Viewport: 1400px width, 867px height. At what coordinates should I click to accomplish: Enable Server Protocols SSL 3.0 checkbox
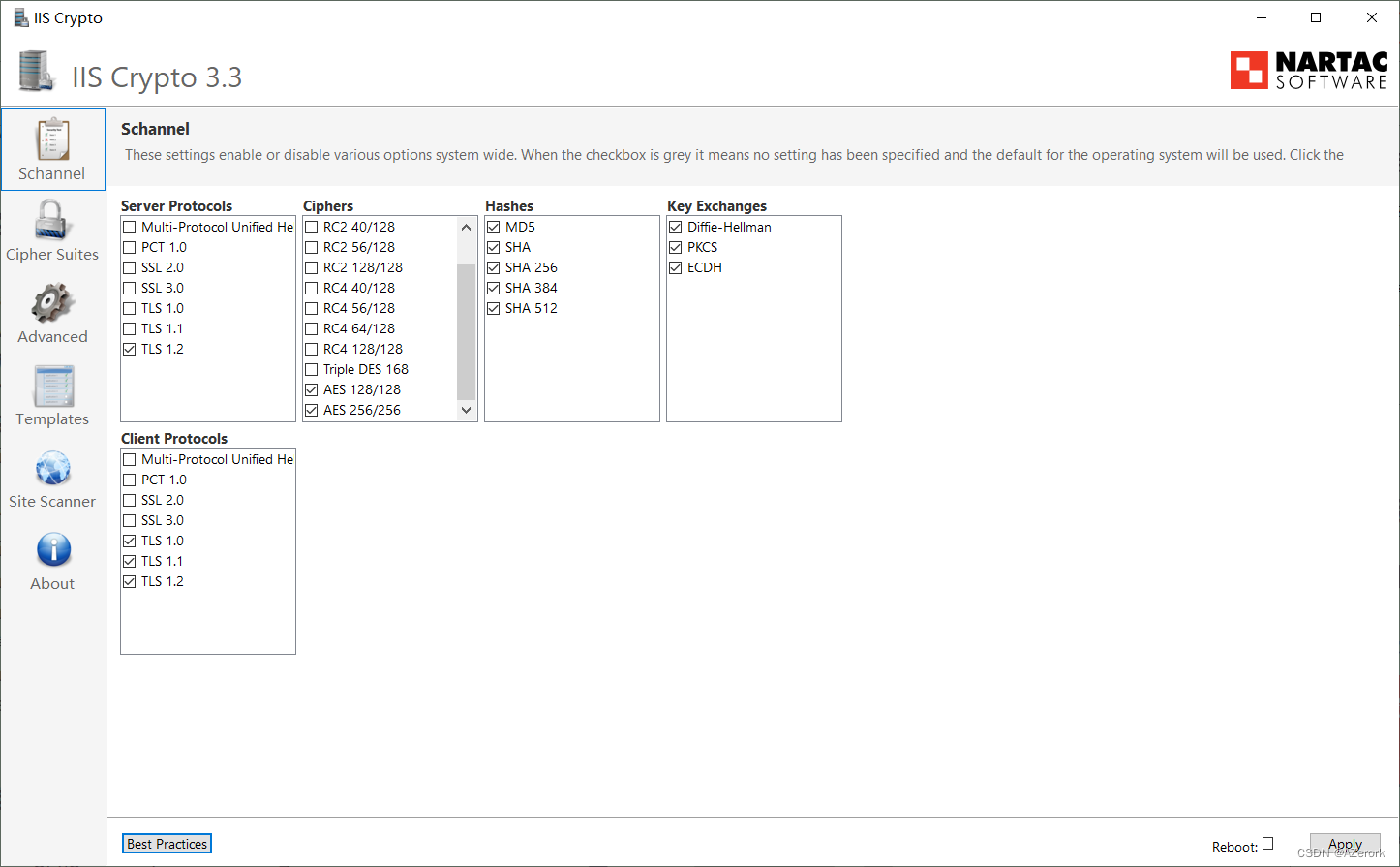click(130, 288)
